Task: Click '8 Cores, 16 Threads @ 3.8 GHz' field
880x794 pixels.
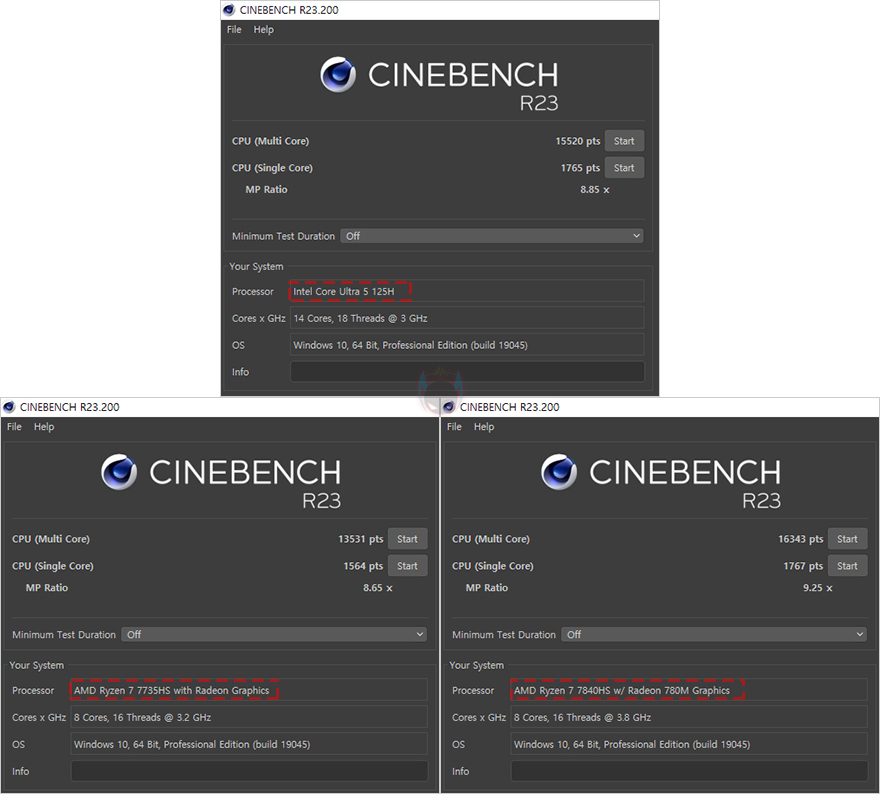Action: tap(689, 717)
